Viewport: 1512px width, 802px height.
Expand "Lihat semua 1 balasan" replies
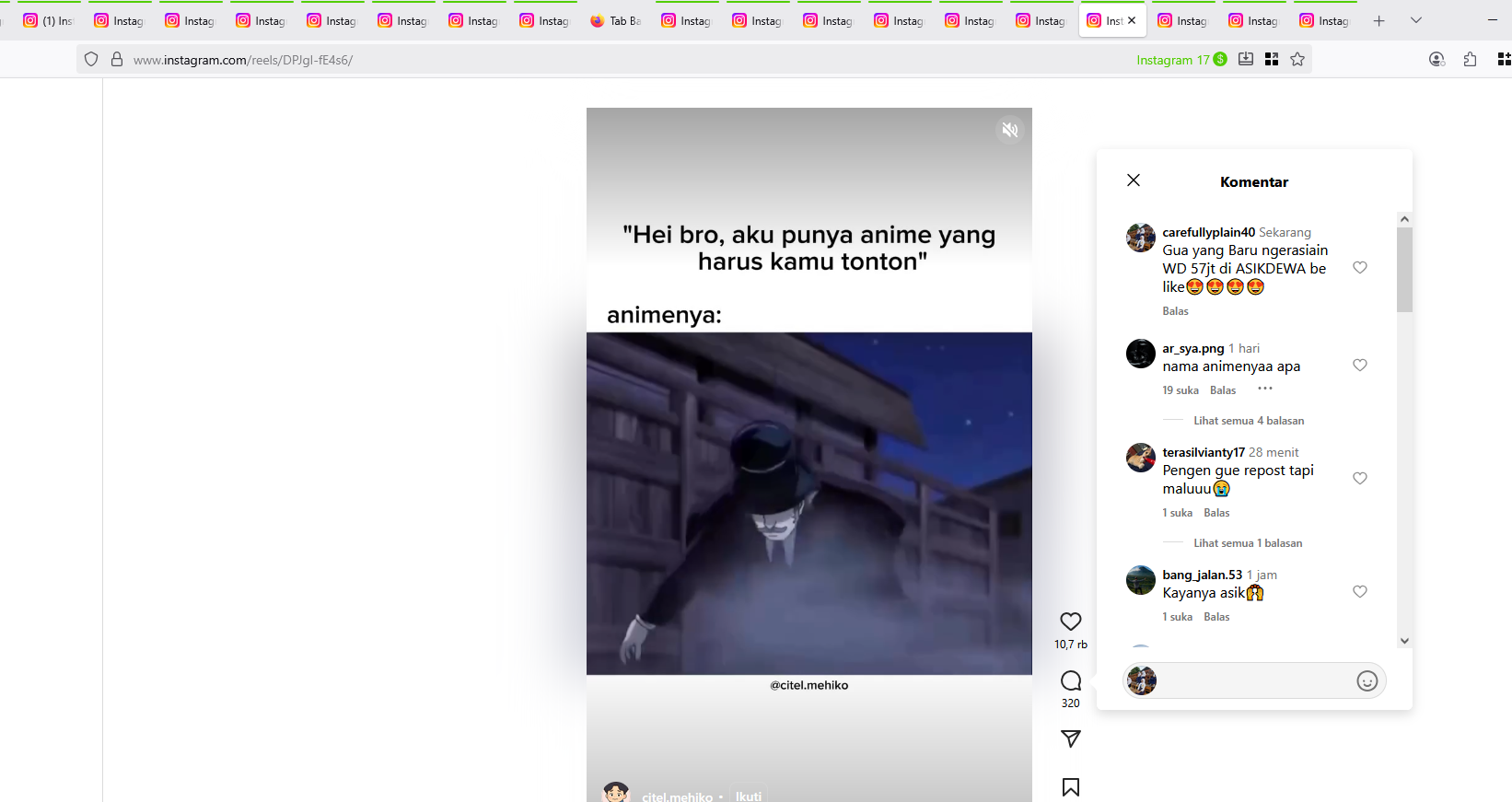point(1248,543)
